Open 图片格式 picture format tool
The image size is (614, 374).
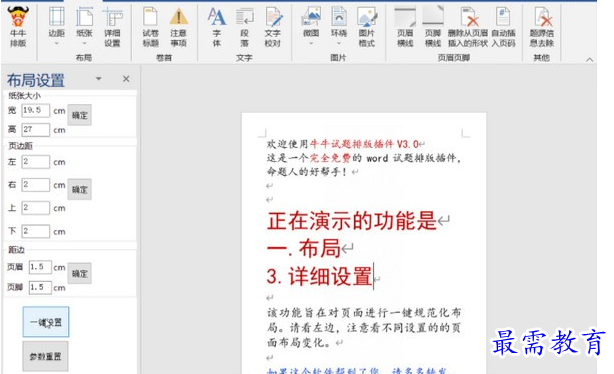(x=367, y=17)
